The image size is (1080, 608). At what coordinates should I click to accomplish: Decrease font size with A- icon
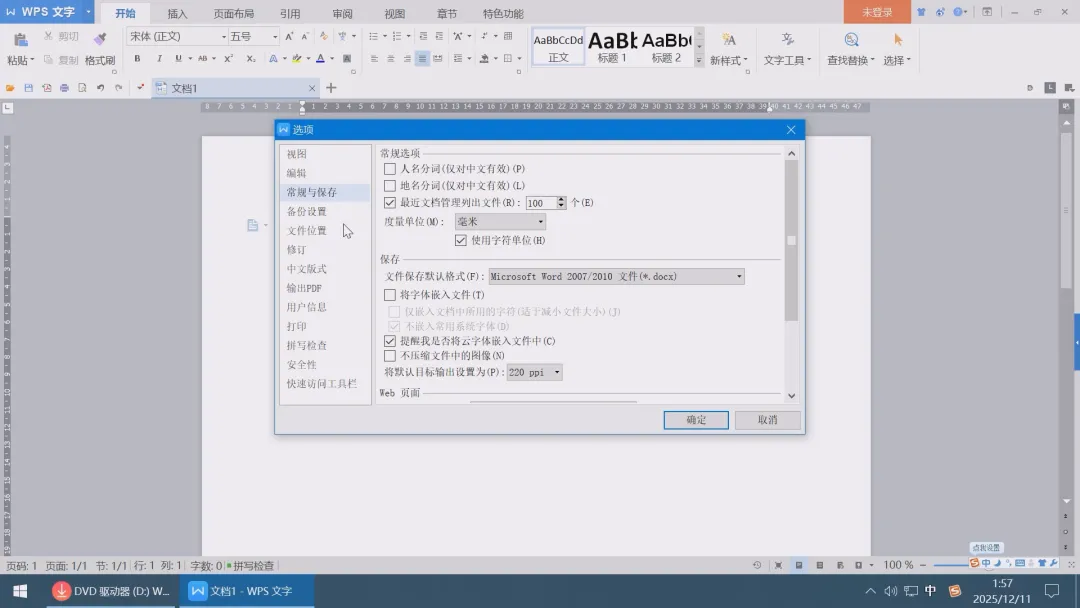click(305, 36)
